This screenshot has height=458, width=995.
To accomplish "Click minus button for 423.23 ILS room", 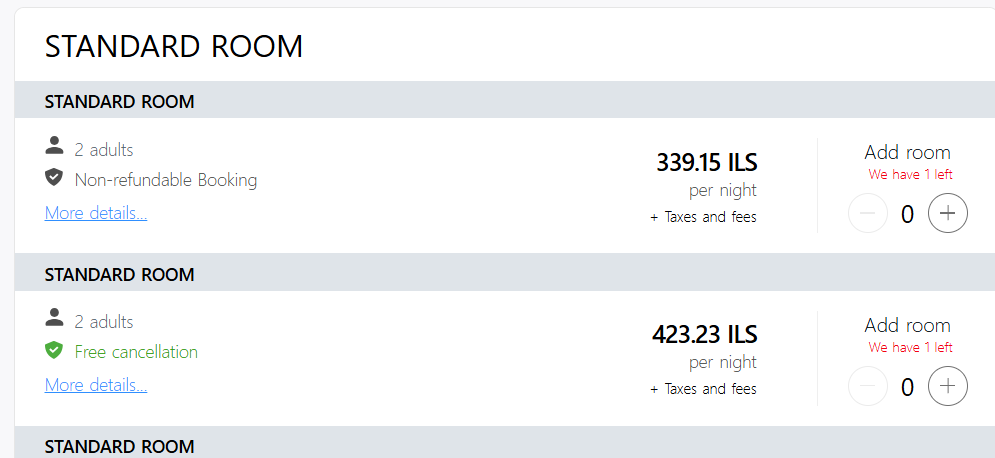I will 867,386.
